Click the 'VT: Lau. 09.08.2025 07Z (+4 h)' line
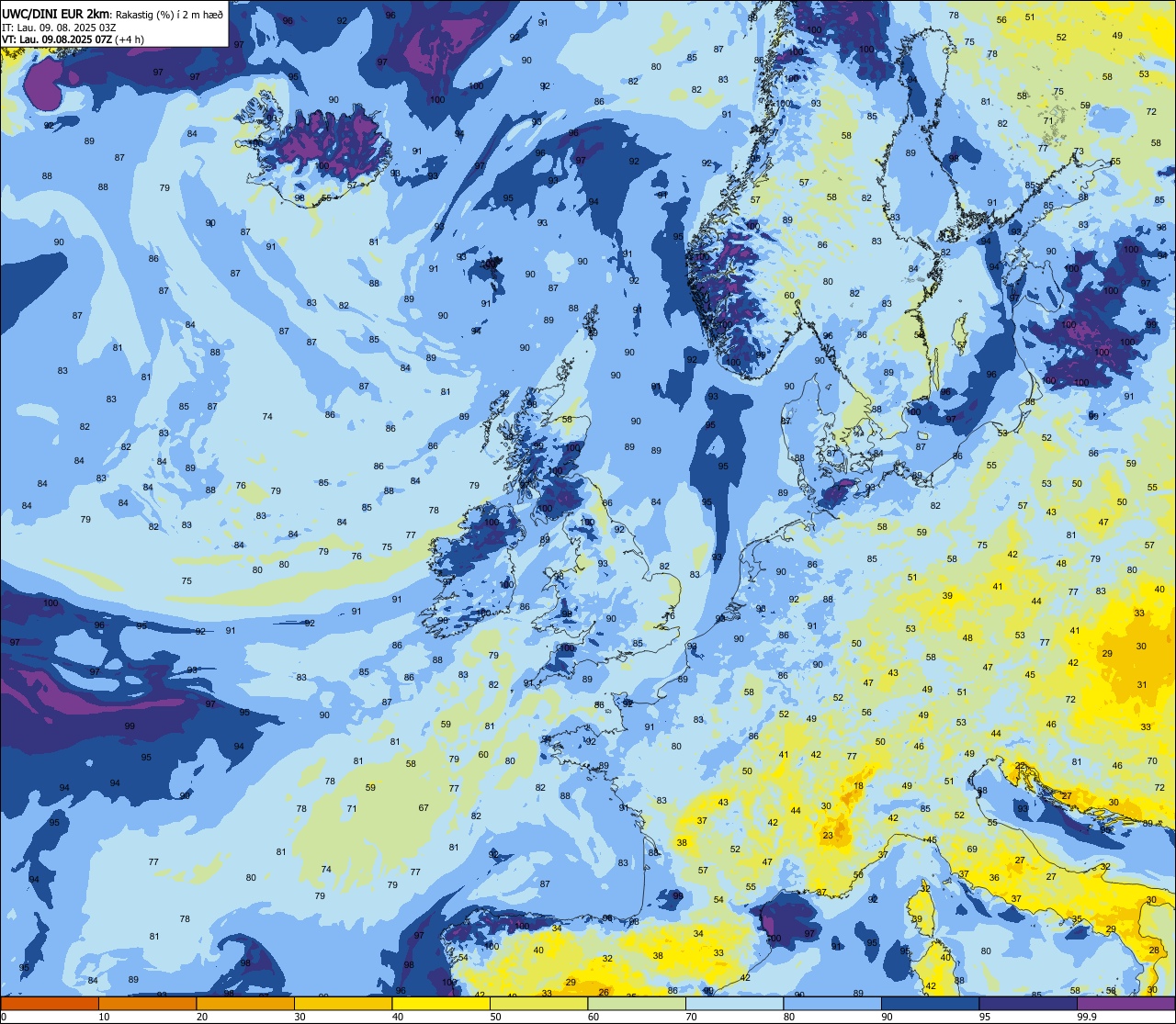 coord(74,39)
